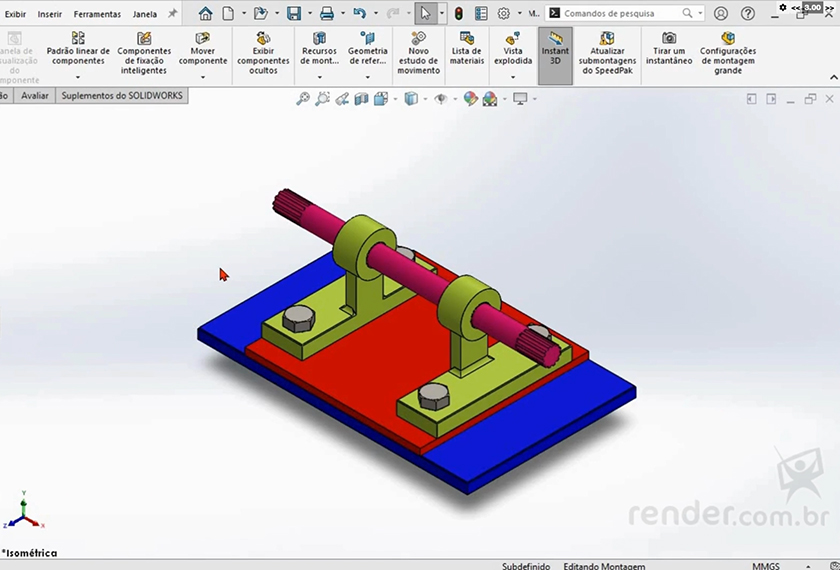Click the traffic light Rebuild icon
This screenshot has height=570, width=840.
click(x=458, y=14)
